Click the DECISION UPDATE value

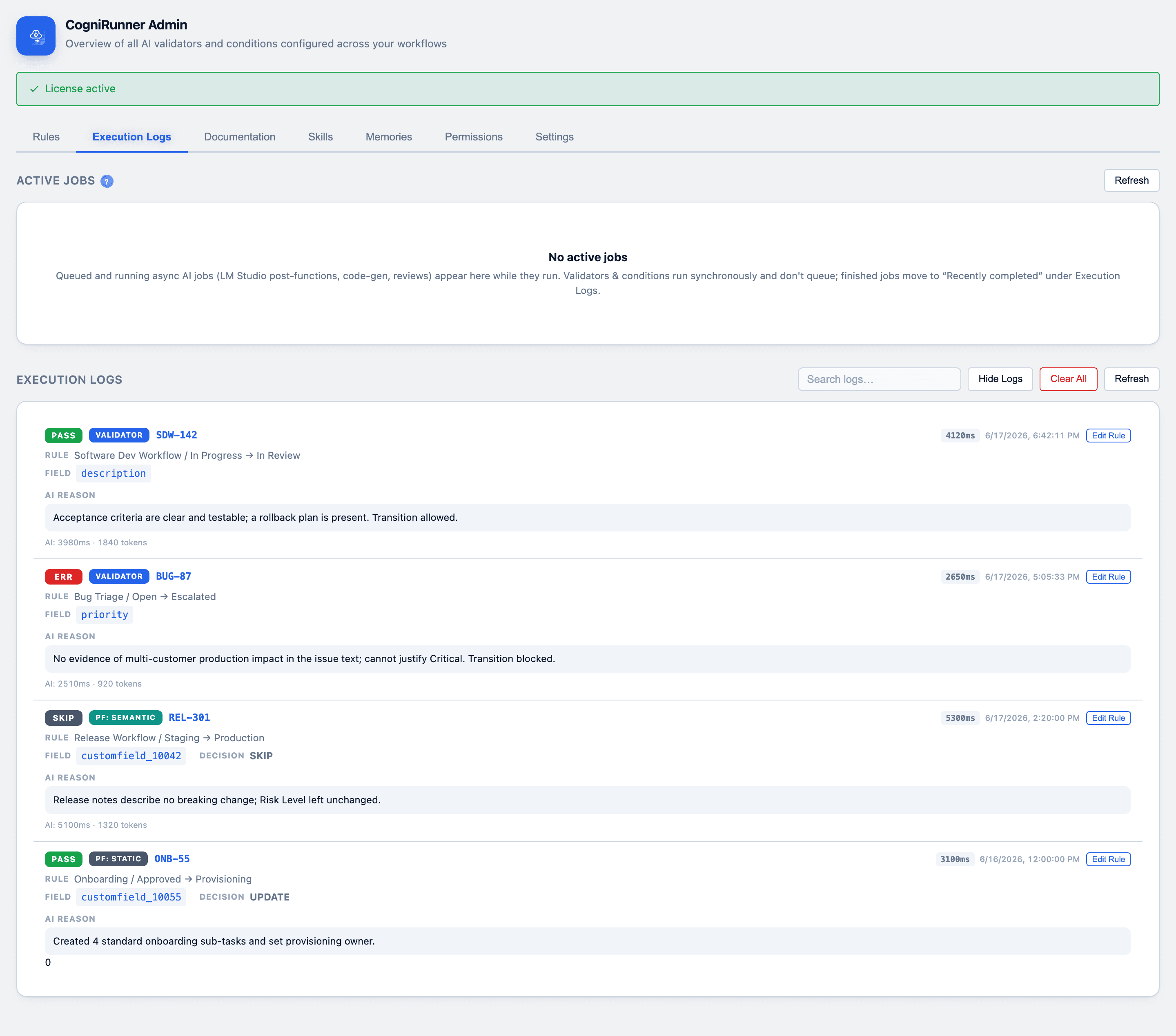269,897
